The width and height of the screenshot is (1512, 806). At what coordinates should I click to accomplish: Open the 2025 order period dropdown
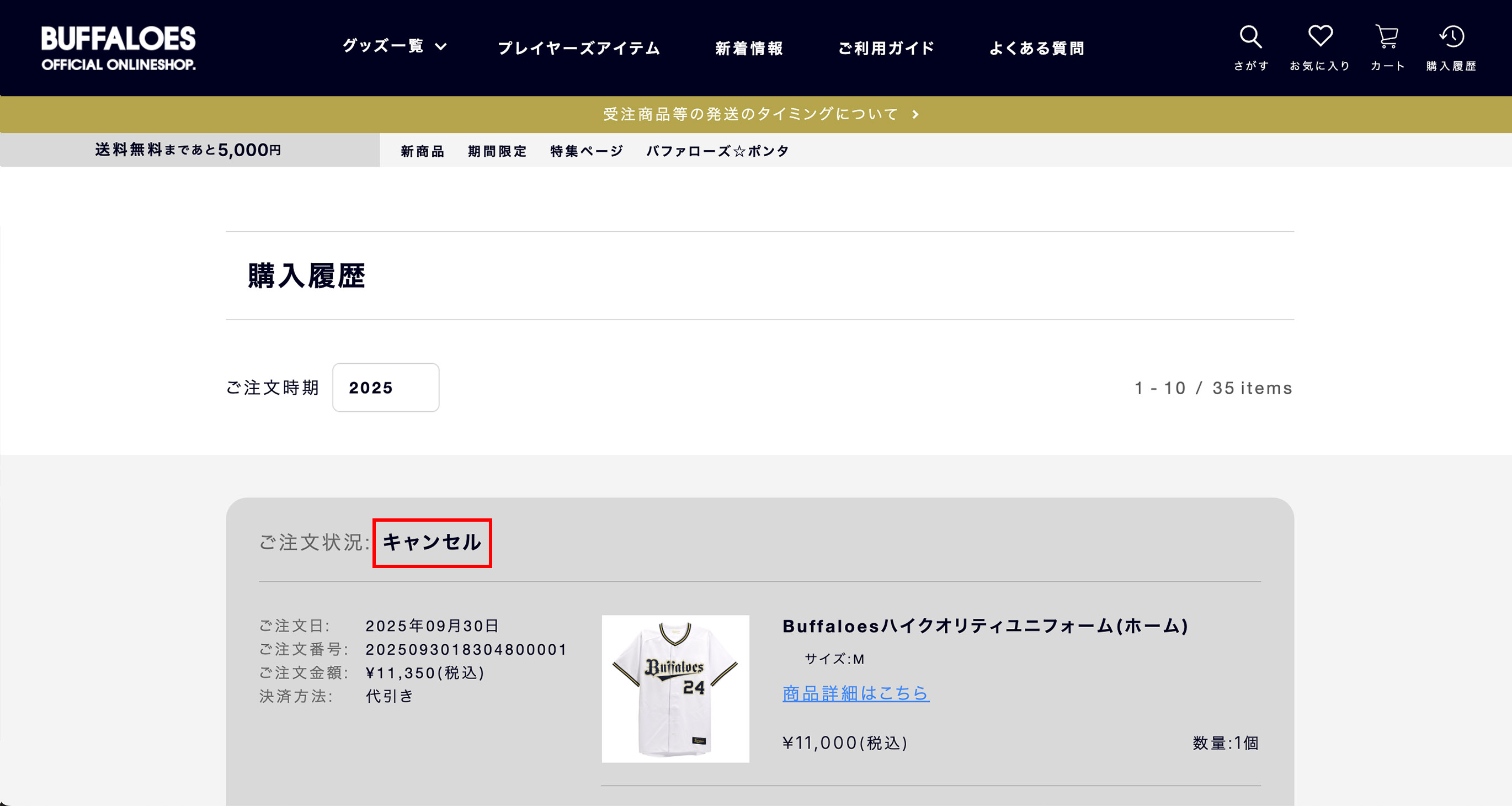(x=385, y=388)
